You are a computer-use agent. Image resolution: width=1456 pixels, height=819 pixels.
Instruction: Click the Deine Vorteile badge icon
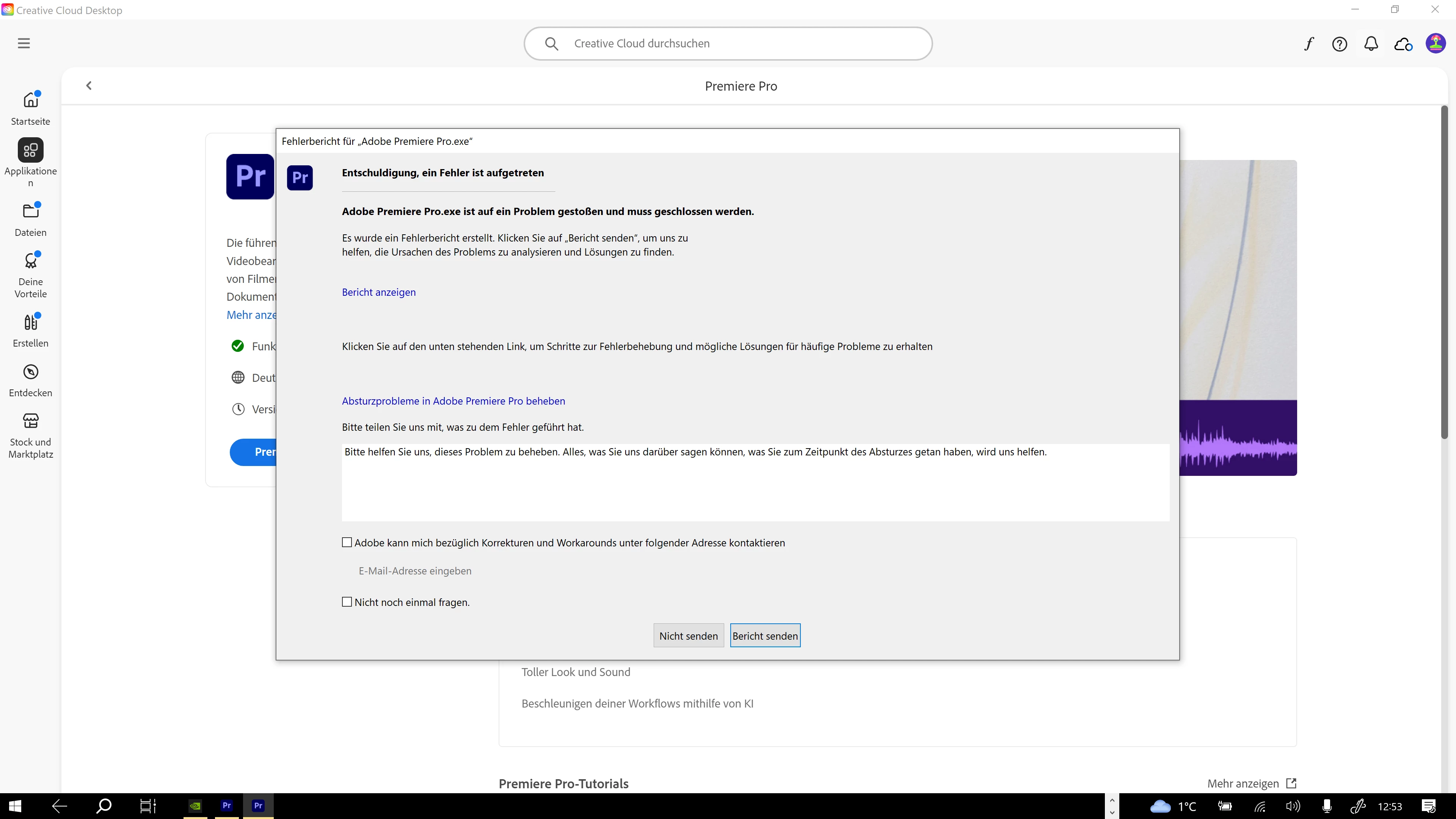pos(30,261)
